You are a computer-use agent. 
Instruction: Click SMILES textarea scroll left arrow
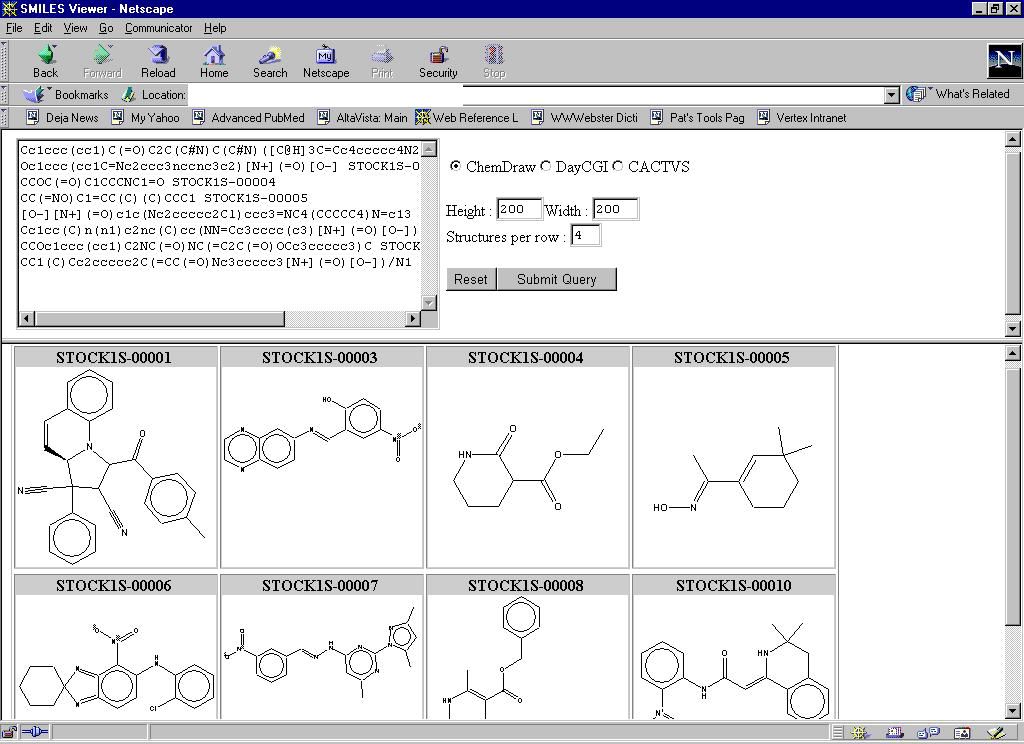(x=26, y=319)
